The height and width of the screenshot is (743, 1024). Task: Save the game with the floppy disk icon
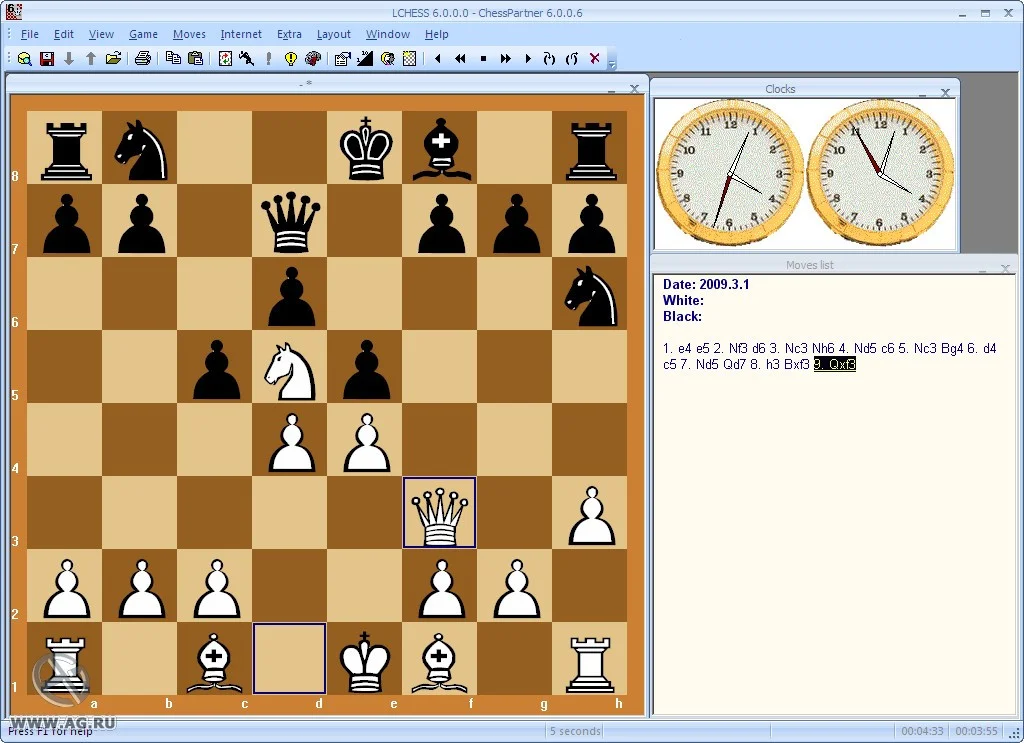[47, 59]
